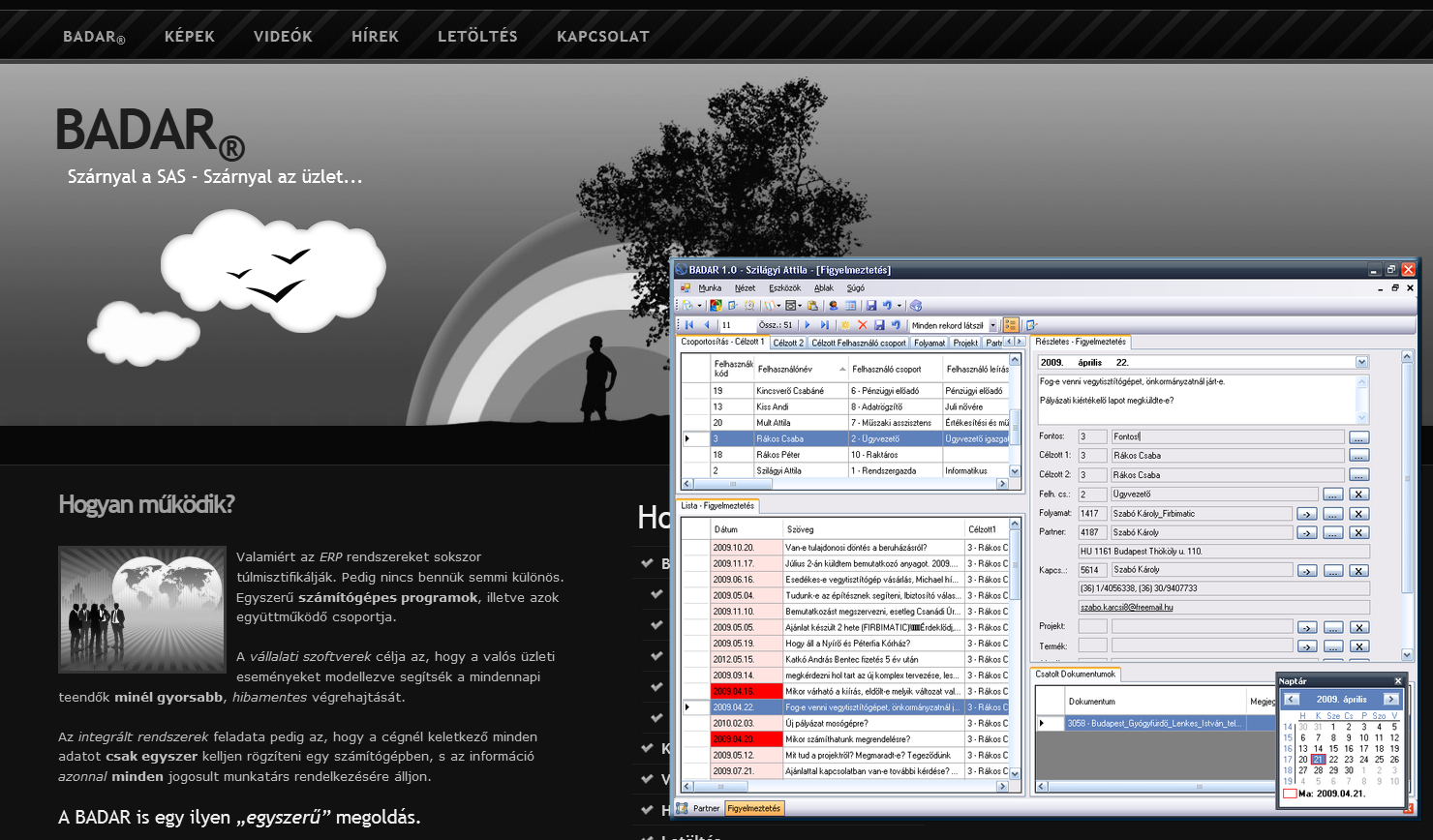Expand the date picker for 2009. április 22.
Viewport: 1433px width, 840px height.
point(1361,362)
